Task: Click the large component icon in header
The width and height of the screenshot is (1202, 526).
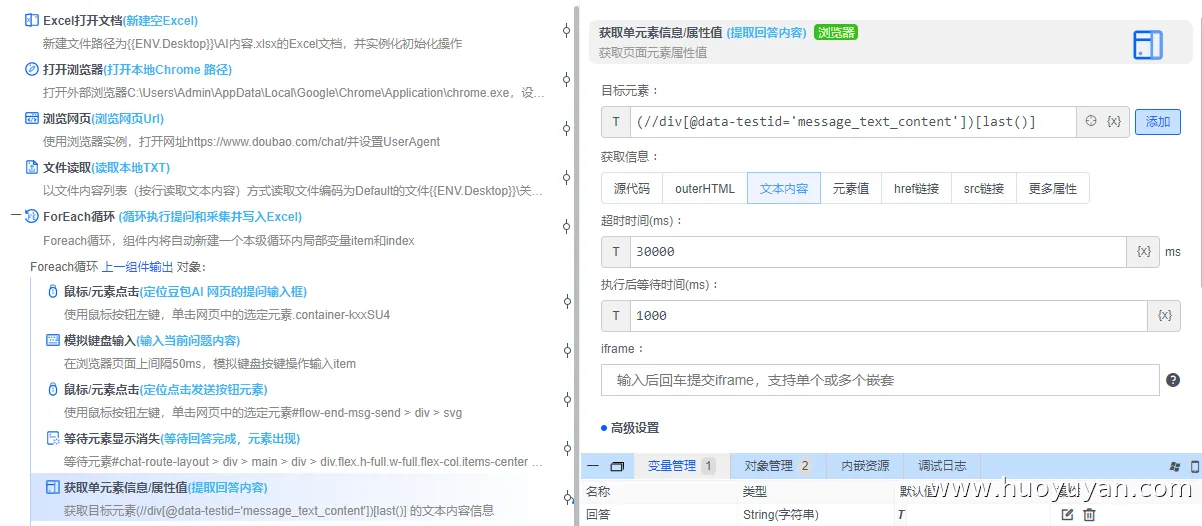Action: (1147, 45)
